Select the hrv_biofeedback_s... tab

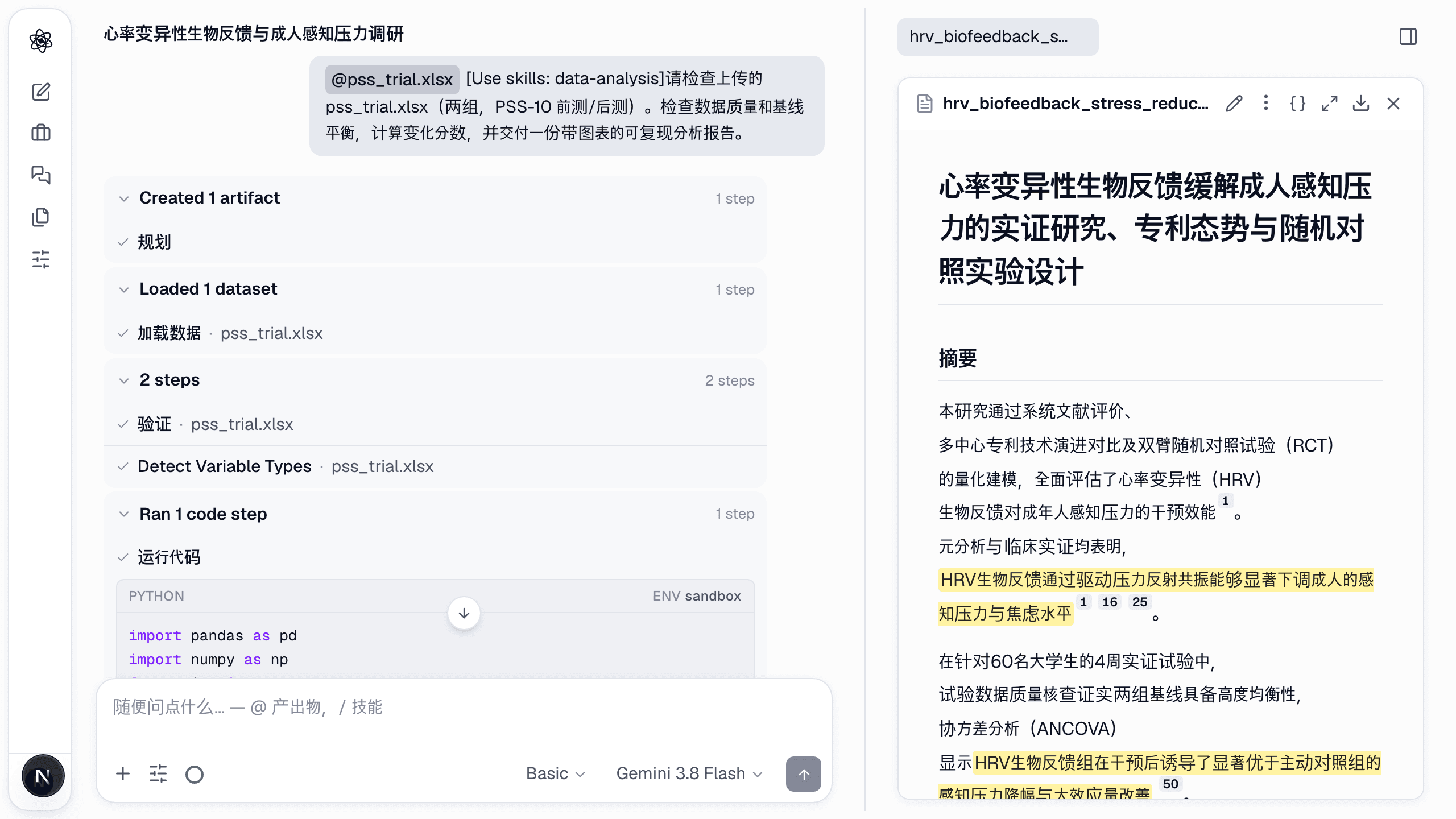pyautogui.click(x=998, y=37)
